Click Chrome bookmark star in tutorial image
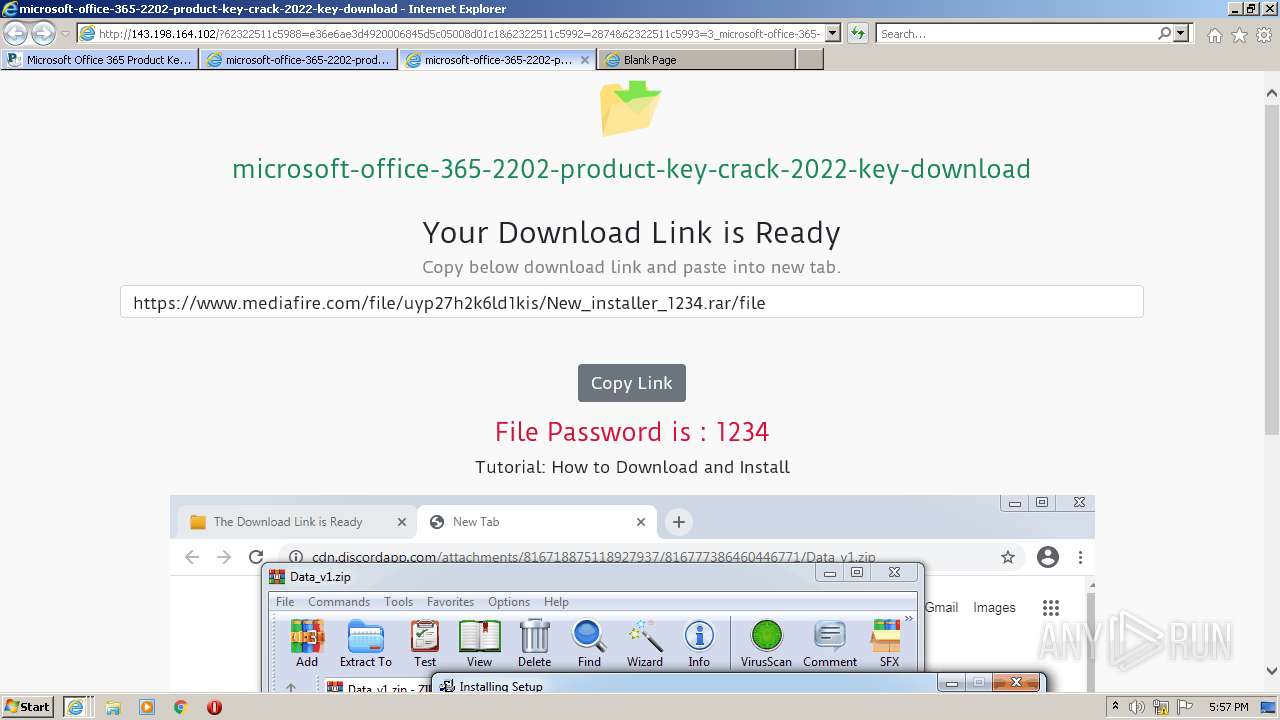Screen dimensions: 1280x720 click(1008, 557)
